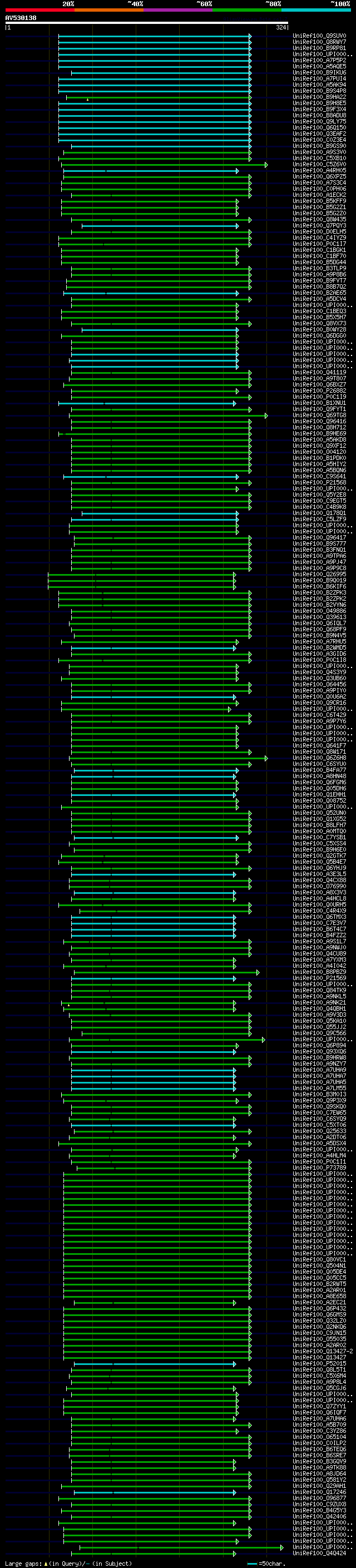Screen dimensions: 356x1568
Task: Select hit UniRef100_P0C1I7
Action: click(x=319, y=244)
